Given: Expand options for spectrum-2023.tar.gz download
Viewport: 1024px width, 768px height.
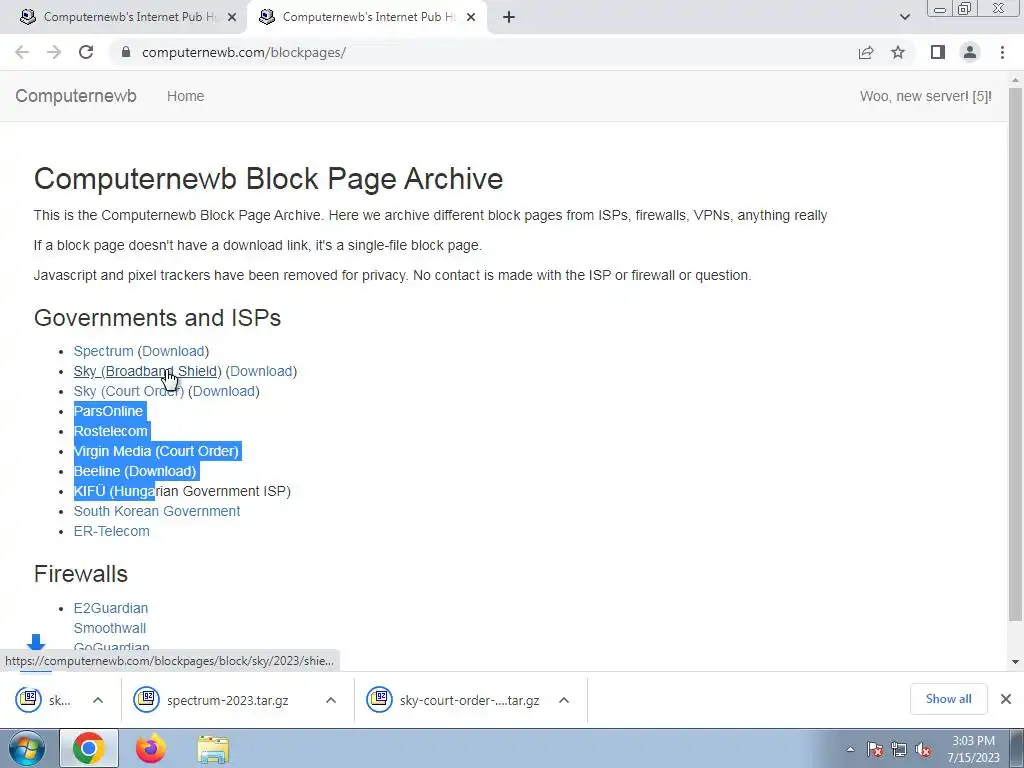Looking at the screenshot, I should pyautogui.click(x=331, y=700).
